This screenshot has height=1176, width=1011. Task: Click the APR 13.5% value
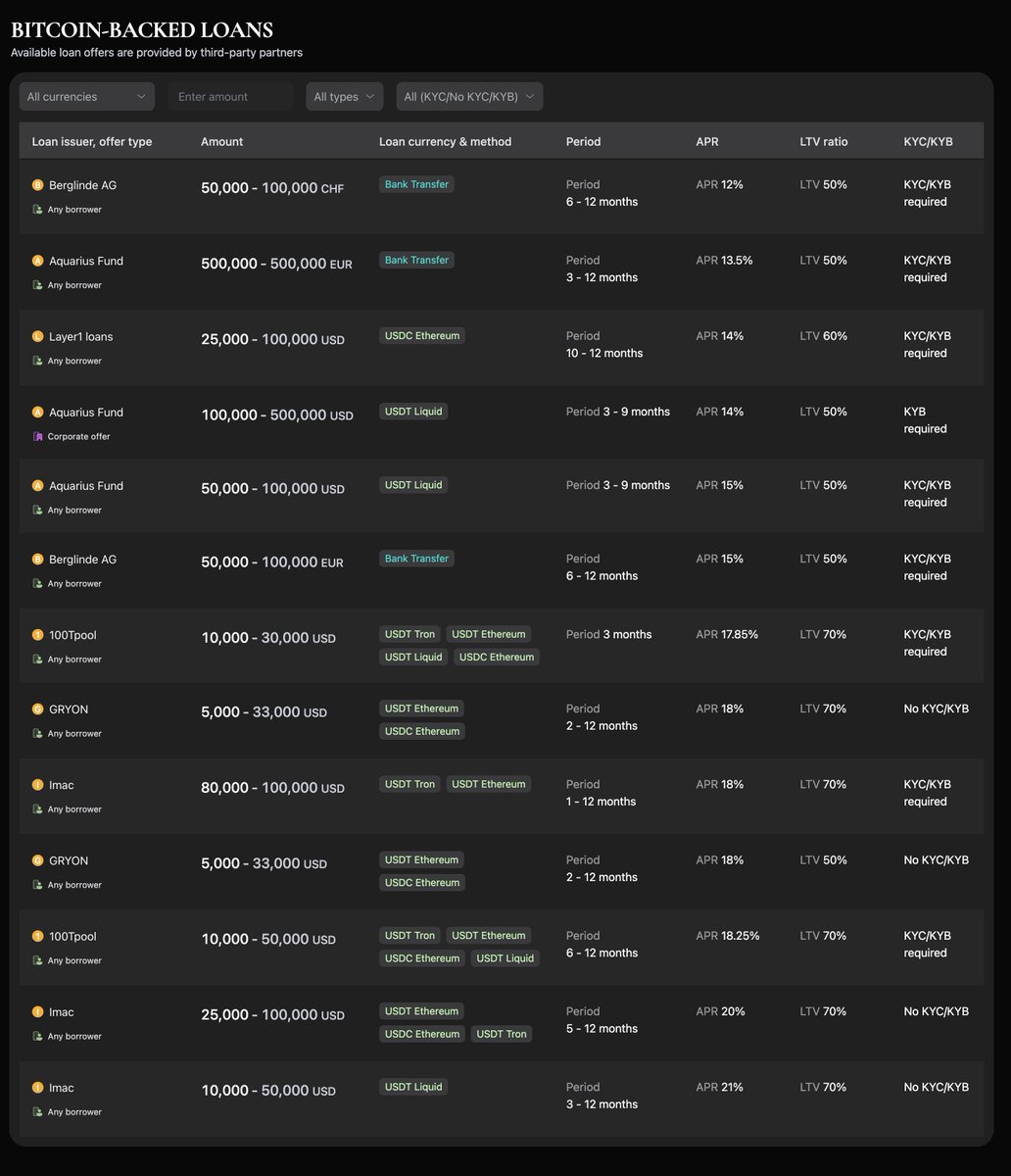coord(724,260)
